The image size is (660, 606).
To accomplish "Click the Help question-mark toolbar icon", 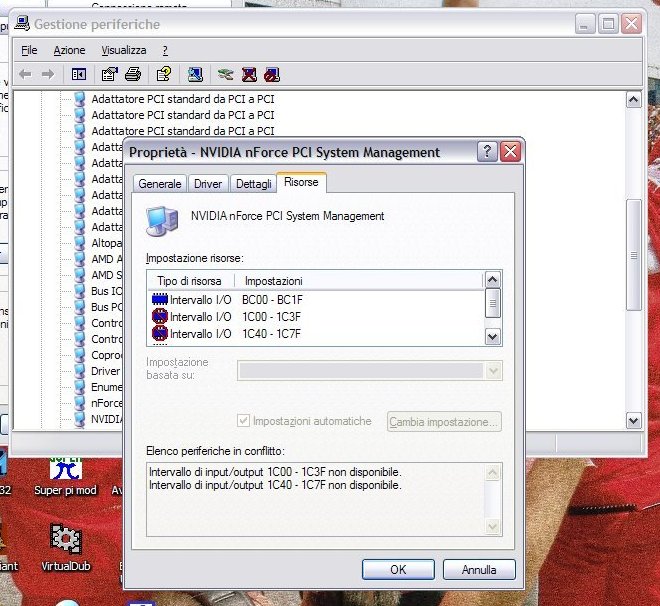I will [x=164, y=74].
